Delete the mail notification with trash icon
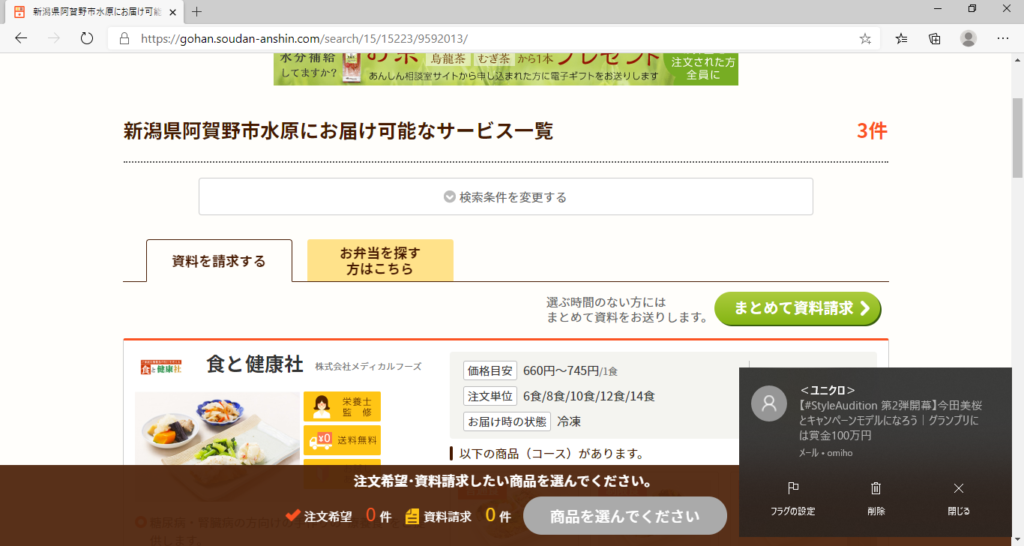Image resolution: width=1024 pixels, height=546 pixels. coord(876,499)
